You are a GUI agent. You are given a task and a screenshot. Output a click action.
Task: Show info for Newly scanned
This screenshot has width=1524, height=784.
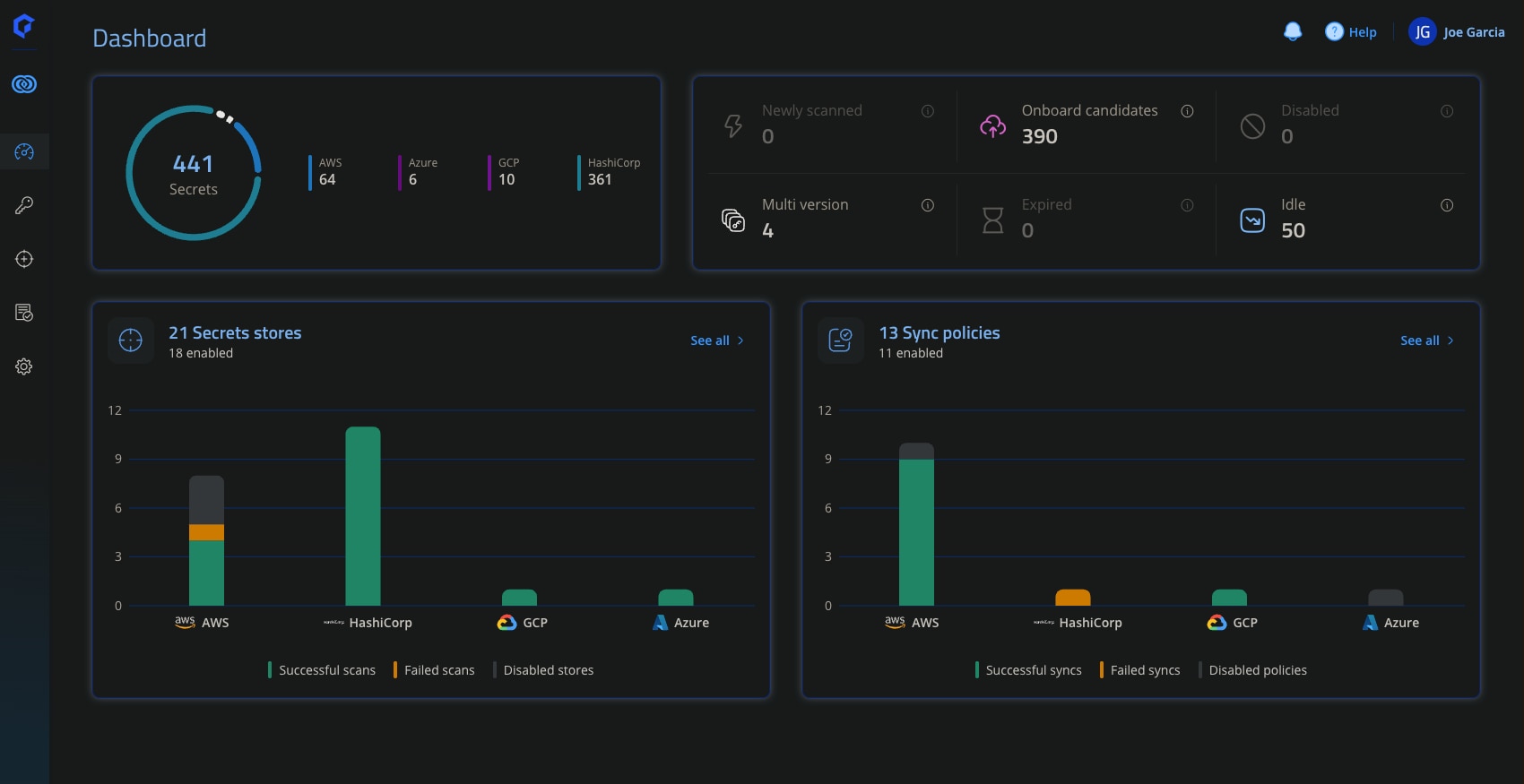click(x=928, y=111)
